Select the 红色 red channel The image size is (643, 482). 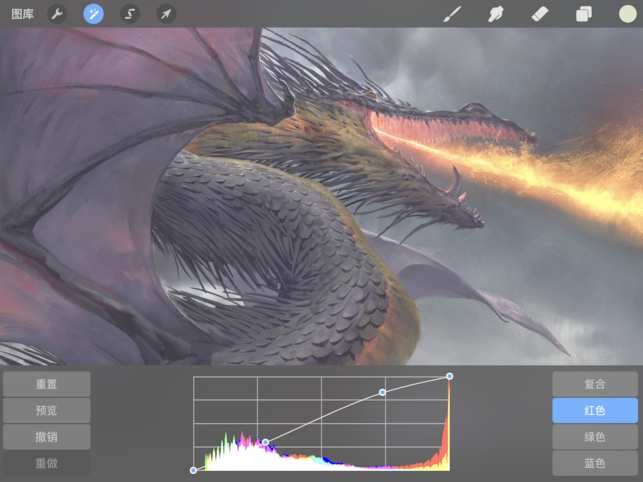[595, 410]
